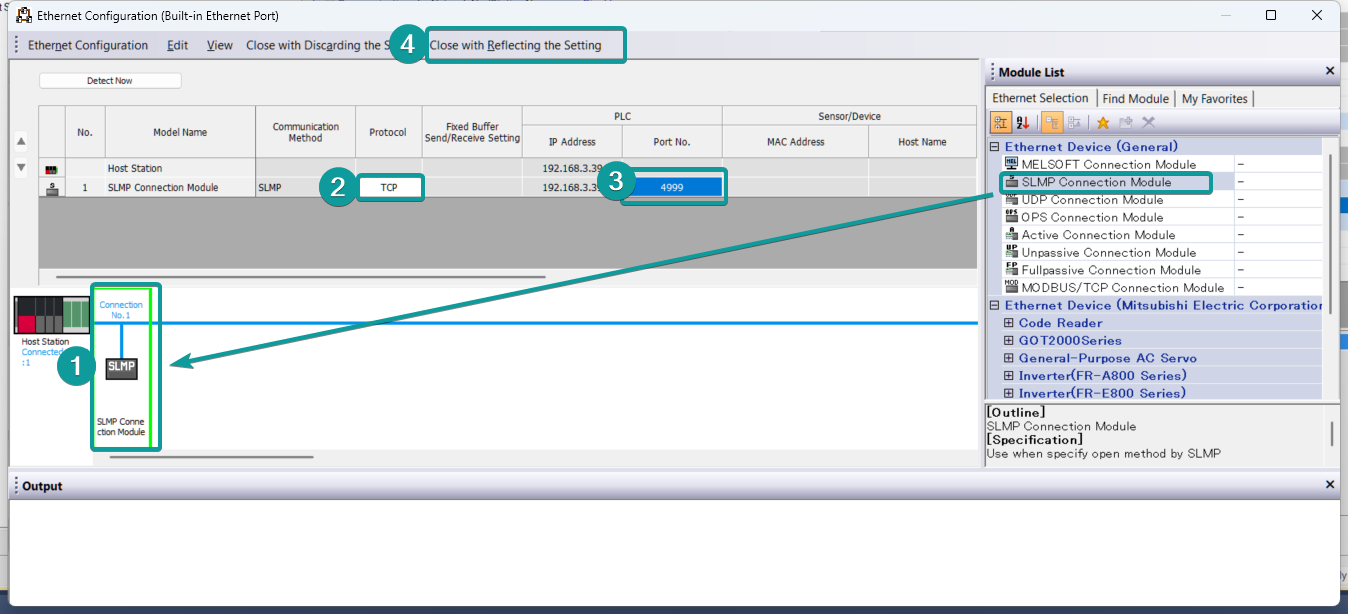This screenshot has width=1348, height=614.
Task: Switch to the My Favorites tab
Action: pyautogui.click(x=1215, y=98)
